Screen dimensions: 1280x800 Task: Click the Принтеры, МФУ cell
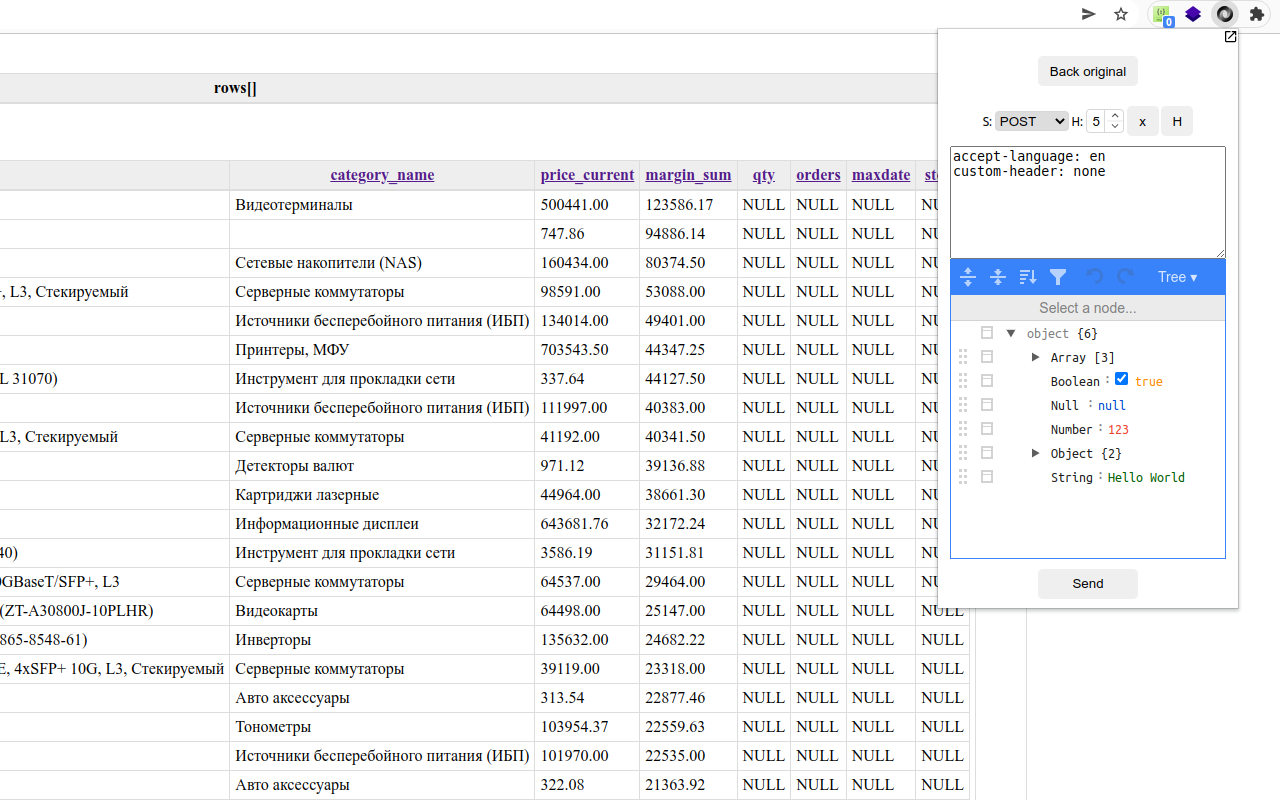(x=382, y=349)
